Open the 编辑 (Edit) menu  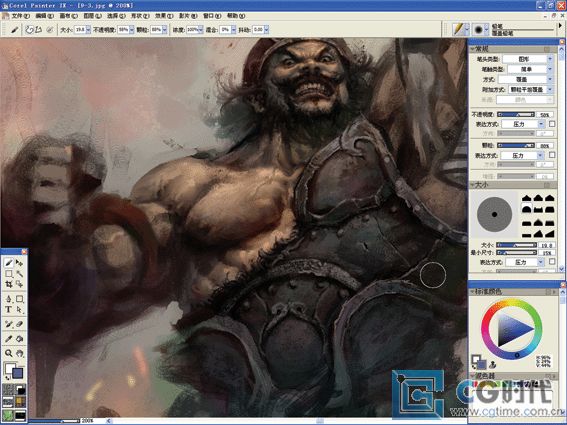click(44, 16)
